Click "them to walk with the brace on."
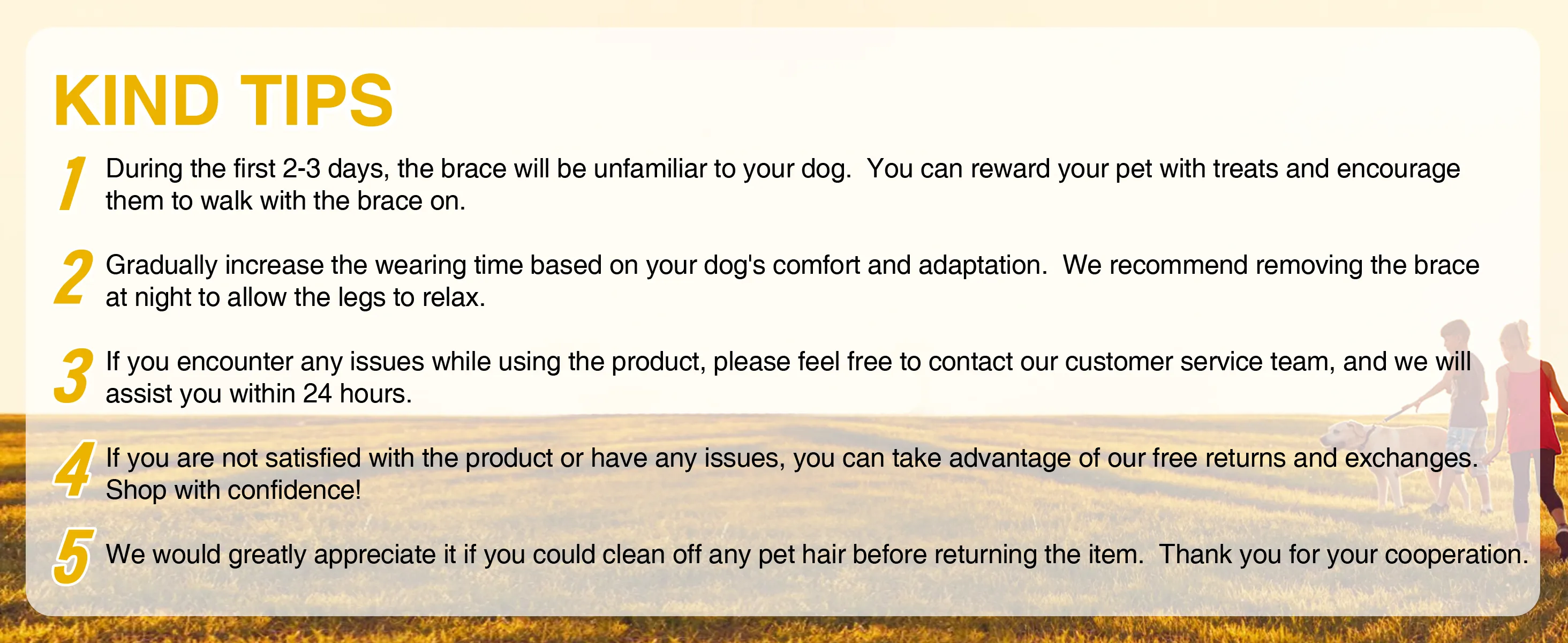The width and height of the screenshot is (1568, 643). pyautogui.click(x=285, y=201)
